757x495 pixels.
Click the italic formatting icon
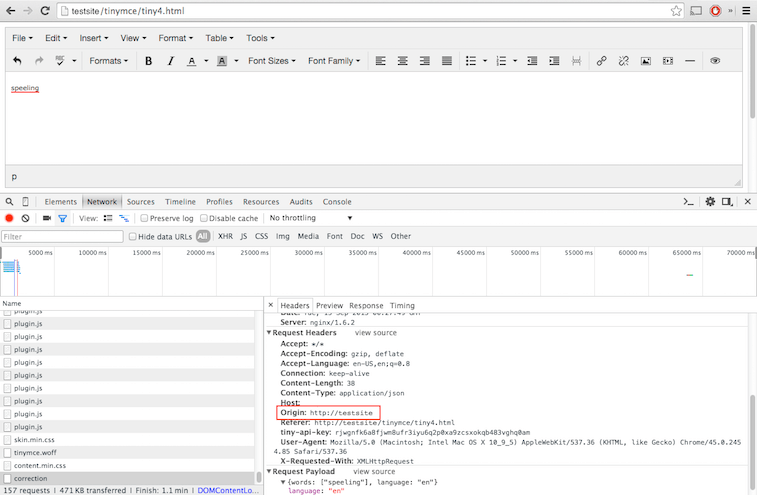tap(170, 61)
